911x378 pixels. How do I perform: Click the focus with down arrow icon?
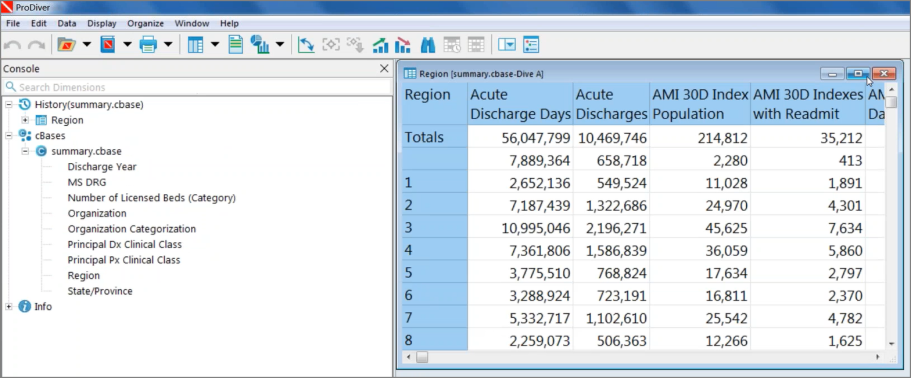pyautogui.click(x=355, y=45)
